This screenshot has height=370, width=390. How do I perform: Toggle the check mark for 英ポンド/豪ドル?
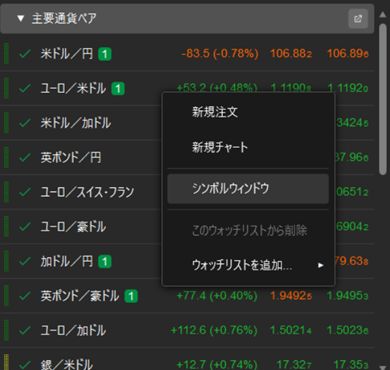[25, 296]
